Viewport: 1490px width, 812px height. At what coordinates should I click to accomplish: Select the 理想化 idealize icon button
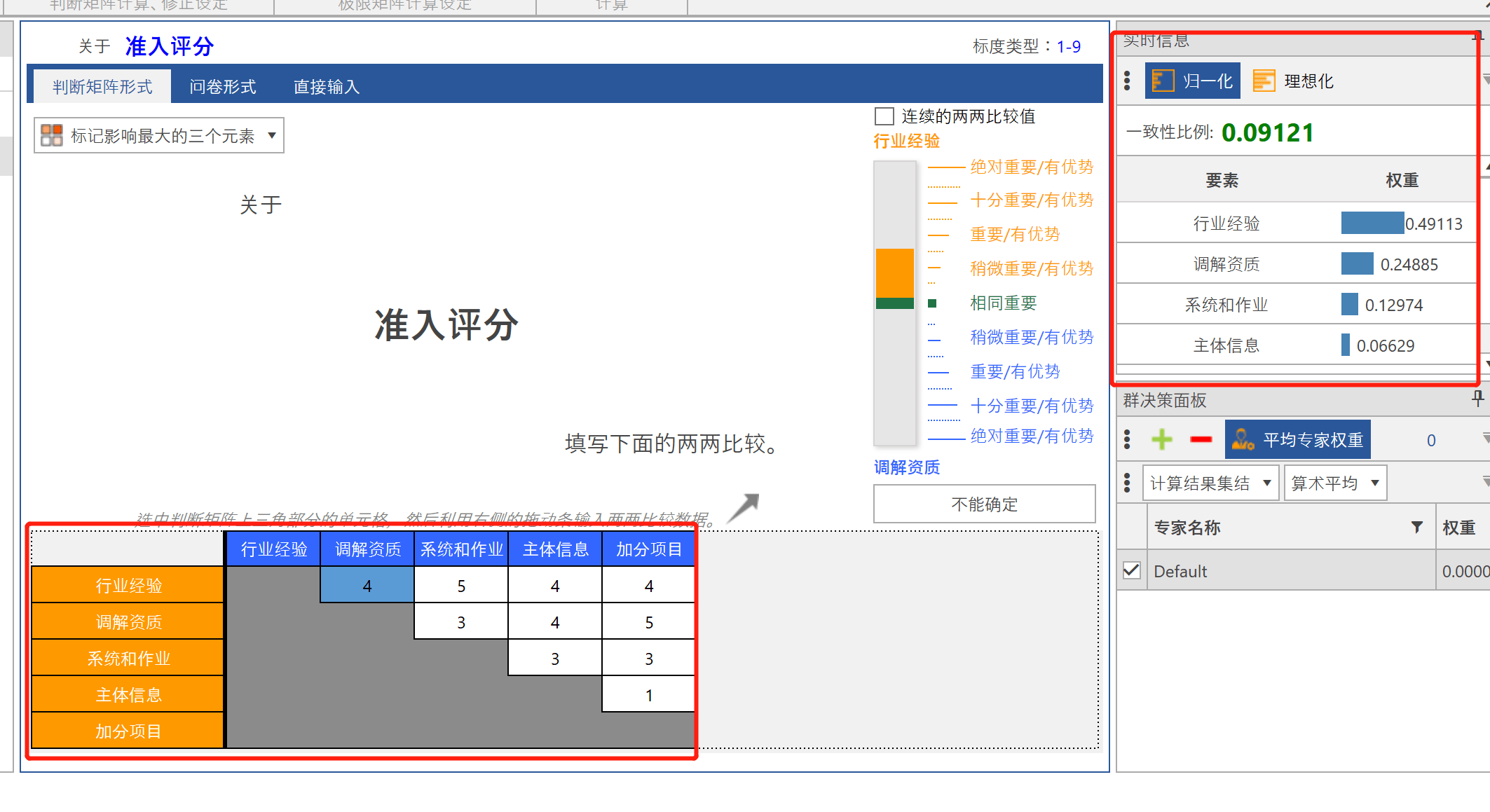point(1292,81)
